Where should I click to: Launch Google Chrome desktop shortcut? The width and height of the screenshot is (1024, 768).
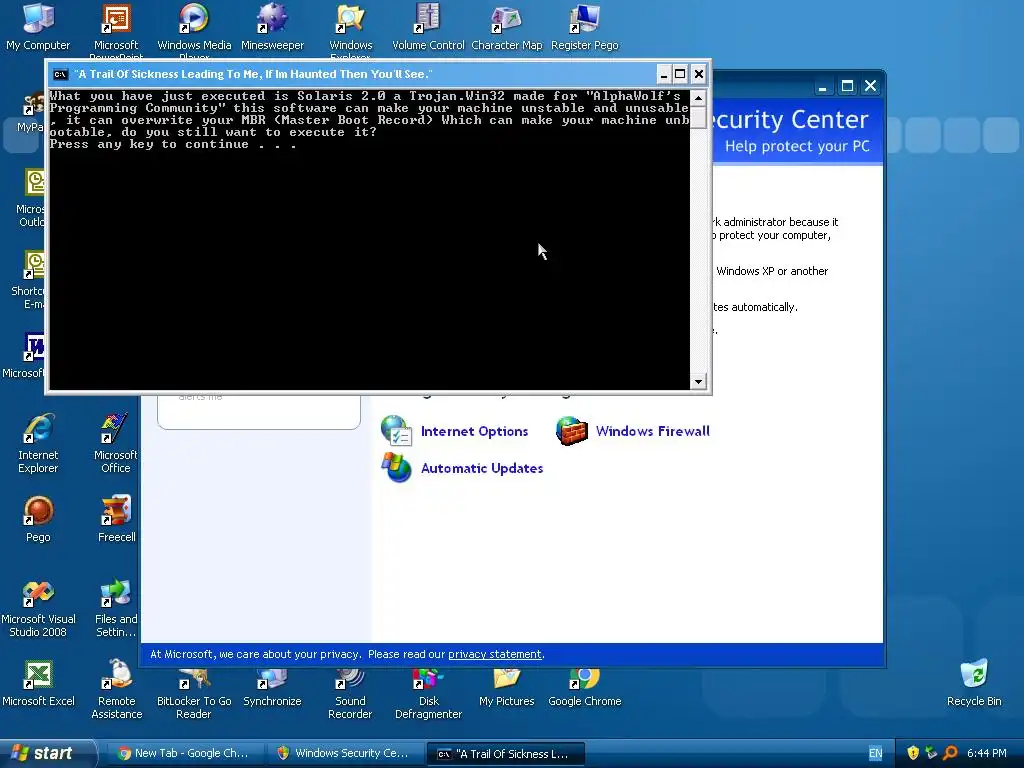pos(584,688)
